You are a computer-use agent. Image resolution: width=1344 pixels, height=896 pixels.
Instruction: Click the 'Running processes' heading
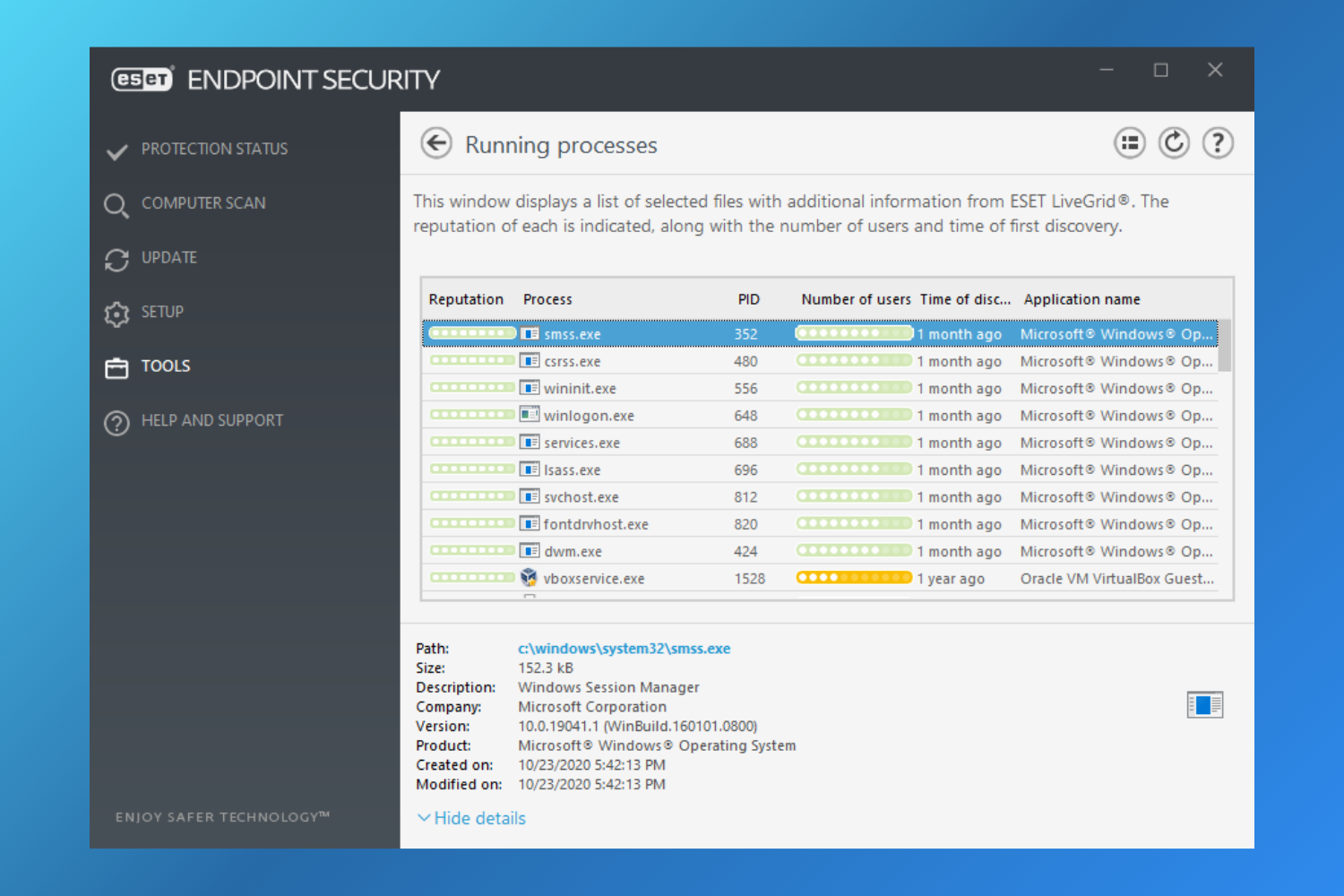561,145
